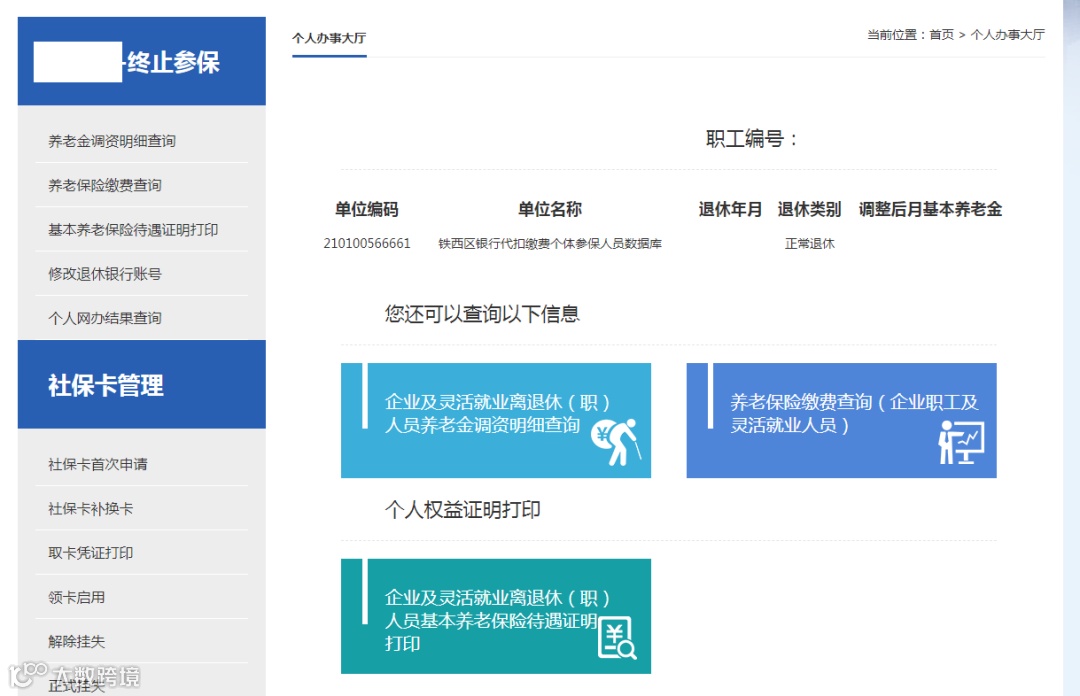Click the presenter chart icon on blue card
This screenshot has height=696, width=1080.
tap(962, 442)
